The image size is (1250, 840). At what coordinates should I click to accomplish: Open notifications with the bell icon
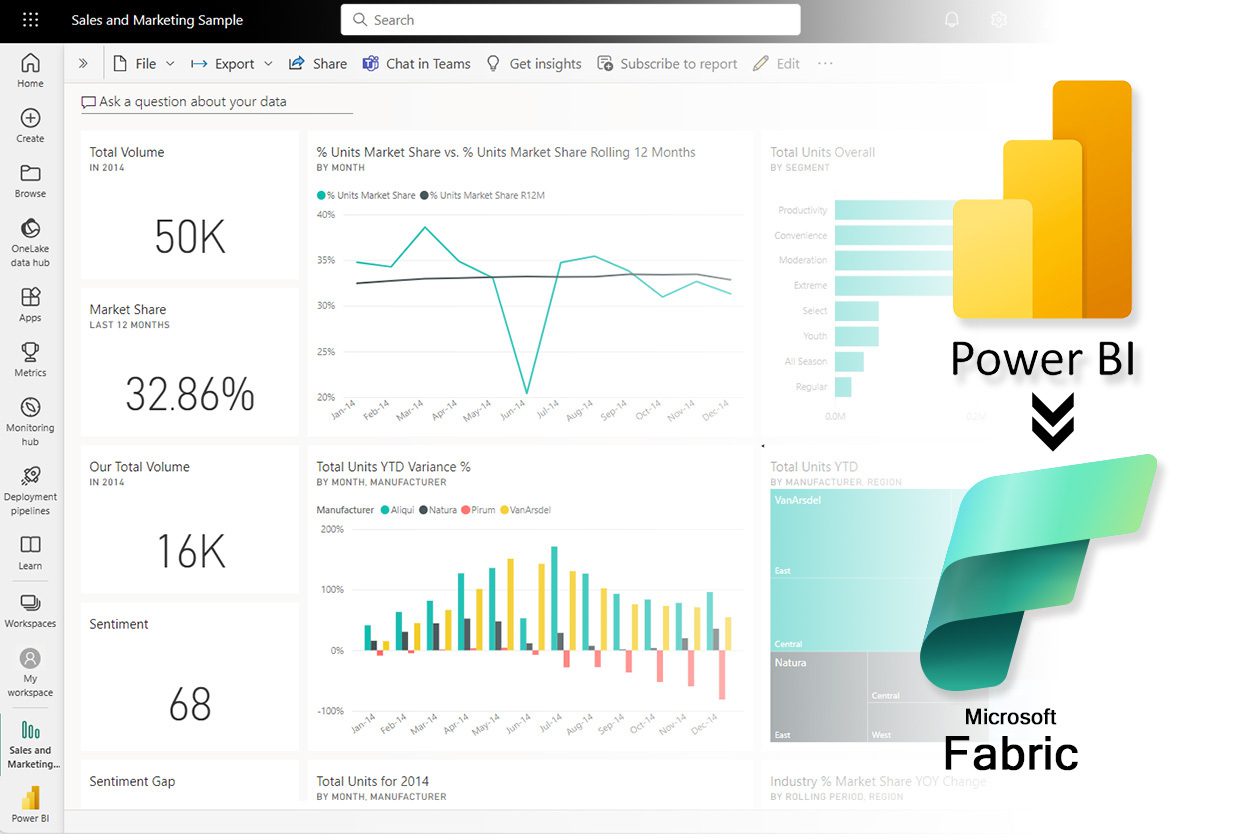(x=951, y=19)
